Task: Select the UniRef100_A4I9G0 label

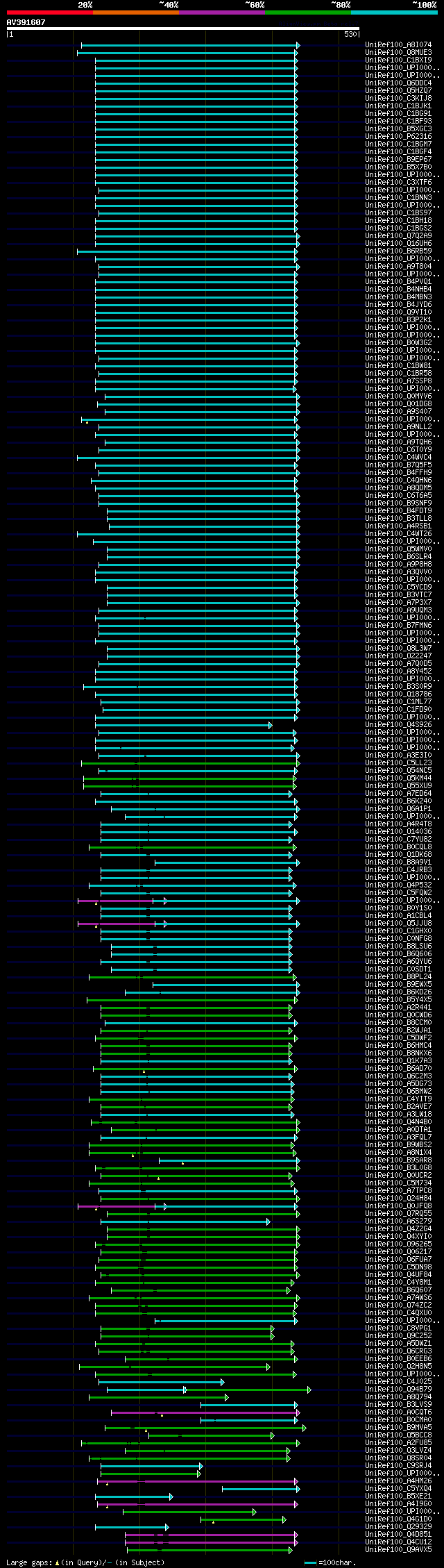Action: pyautogui.click(x=398, y=1503)
